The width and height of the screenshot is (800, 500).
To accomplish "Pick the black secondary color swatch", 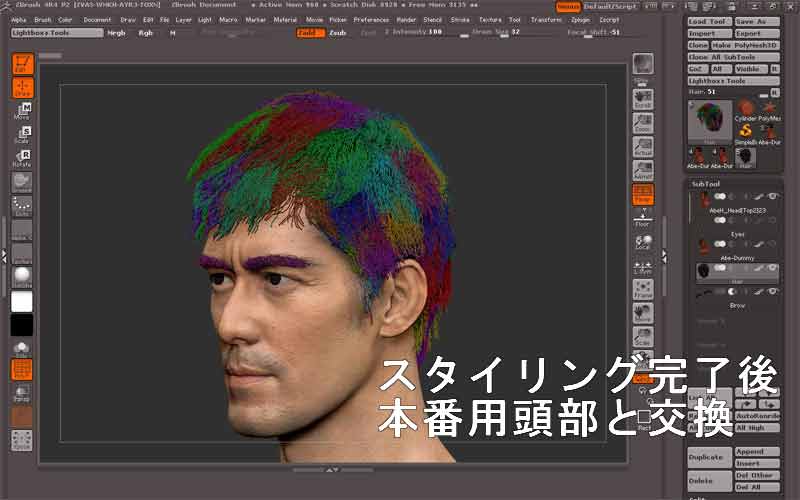I will (22, 325).
